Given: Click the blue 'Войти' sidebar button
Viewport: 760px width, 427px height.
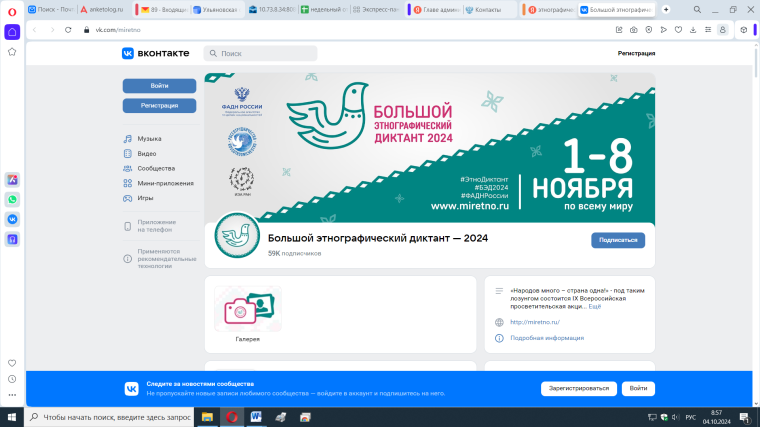Looking at the screenshot, I should 159,86.
